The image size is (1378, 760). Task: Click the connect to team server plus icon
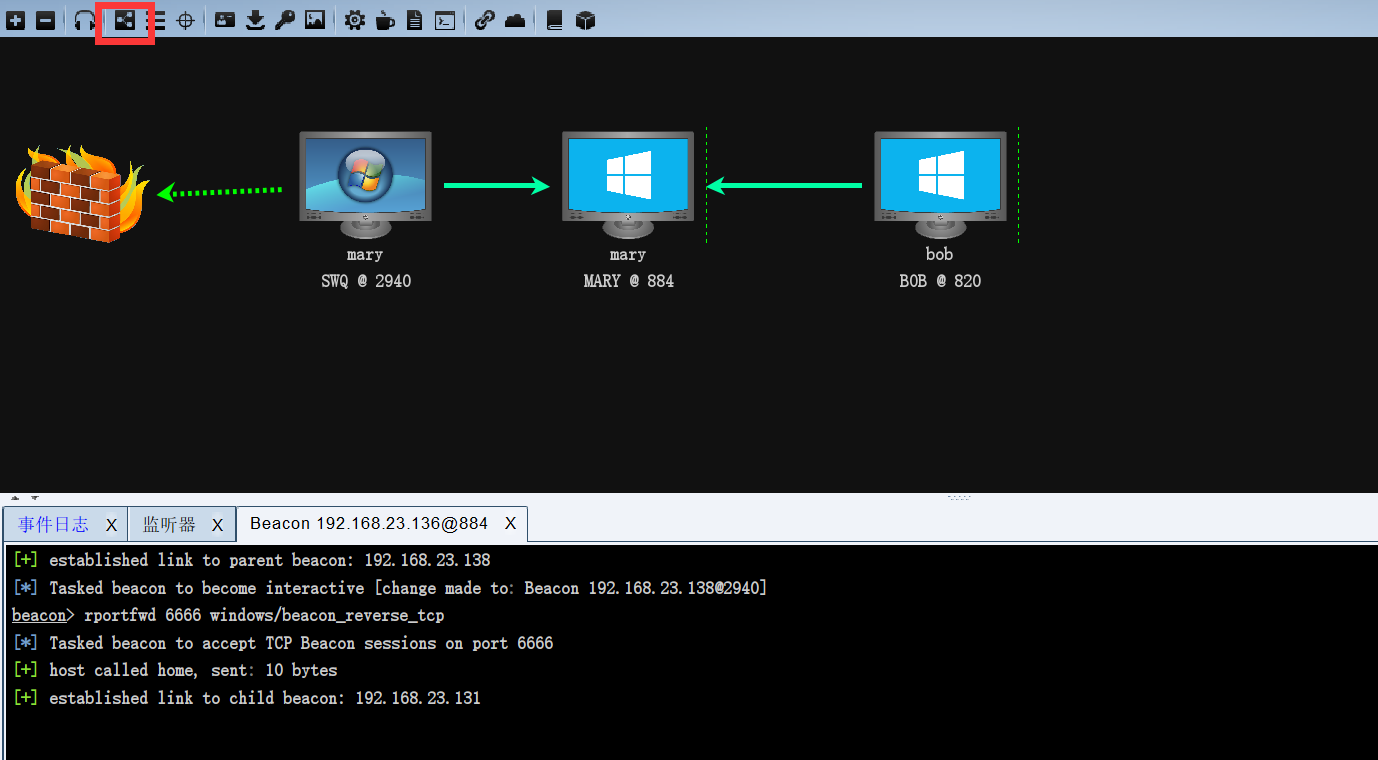tap(16, 20)
